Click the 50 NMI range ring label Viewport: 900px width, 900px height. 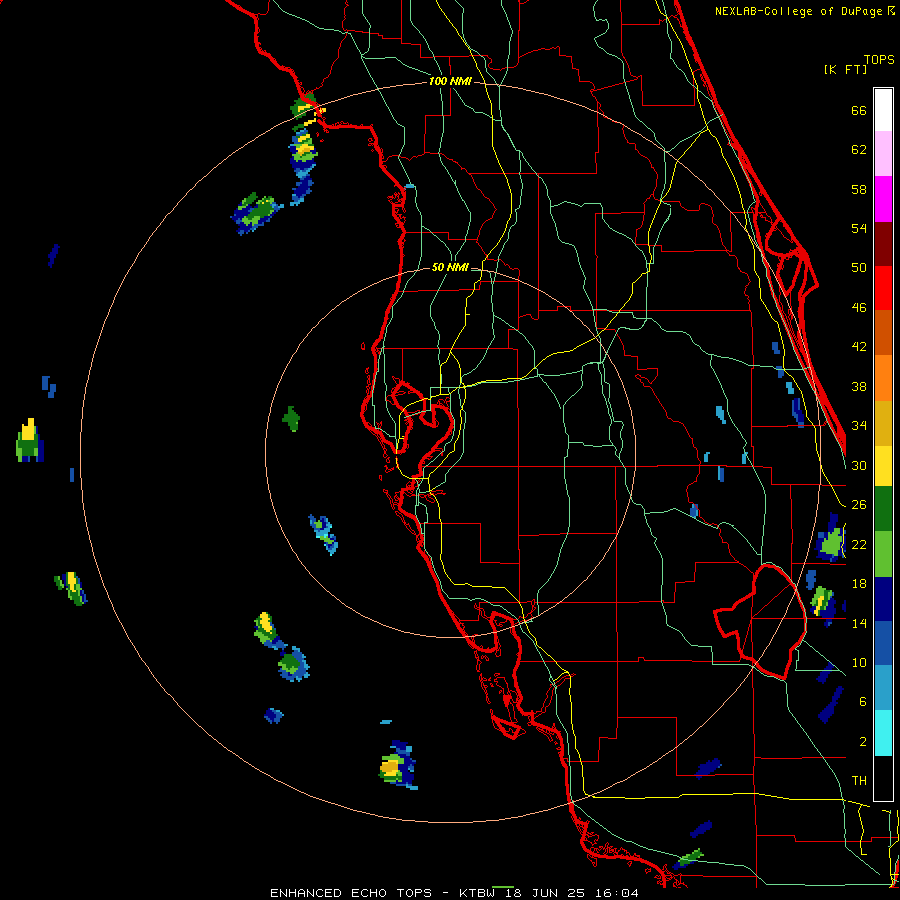pos(450,267)
